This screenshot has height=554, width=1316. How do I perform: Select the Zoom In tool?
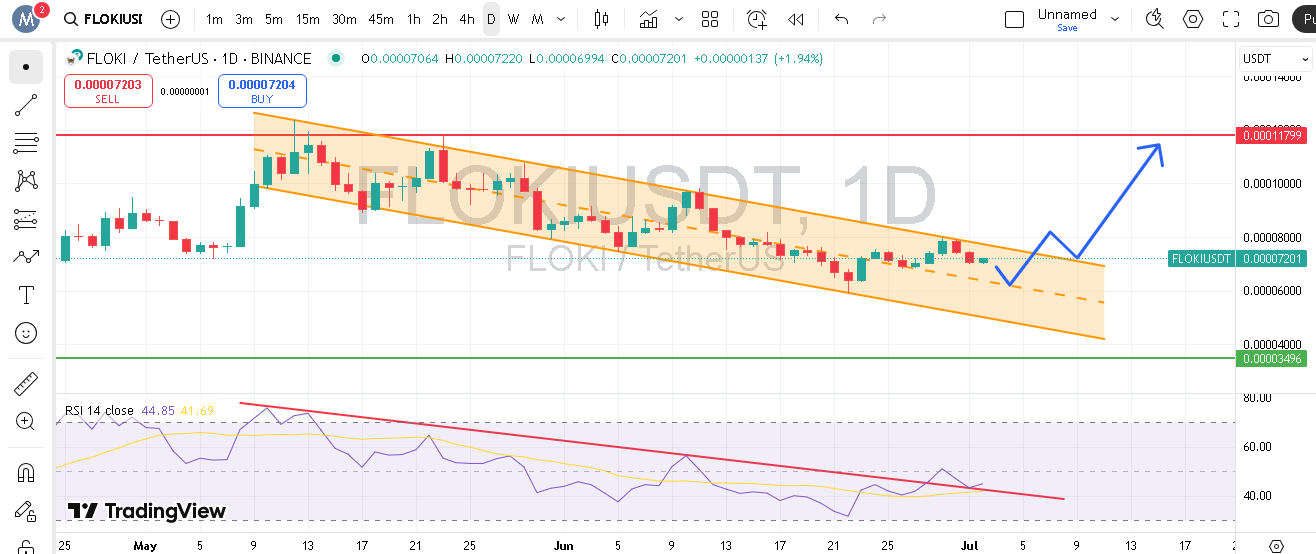[26, 421]
